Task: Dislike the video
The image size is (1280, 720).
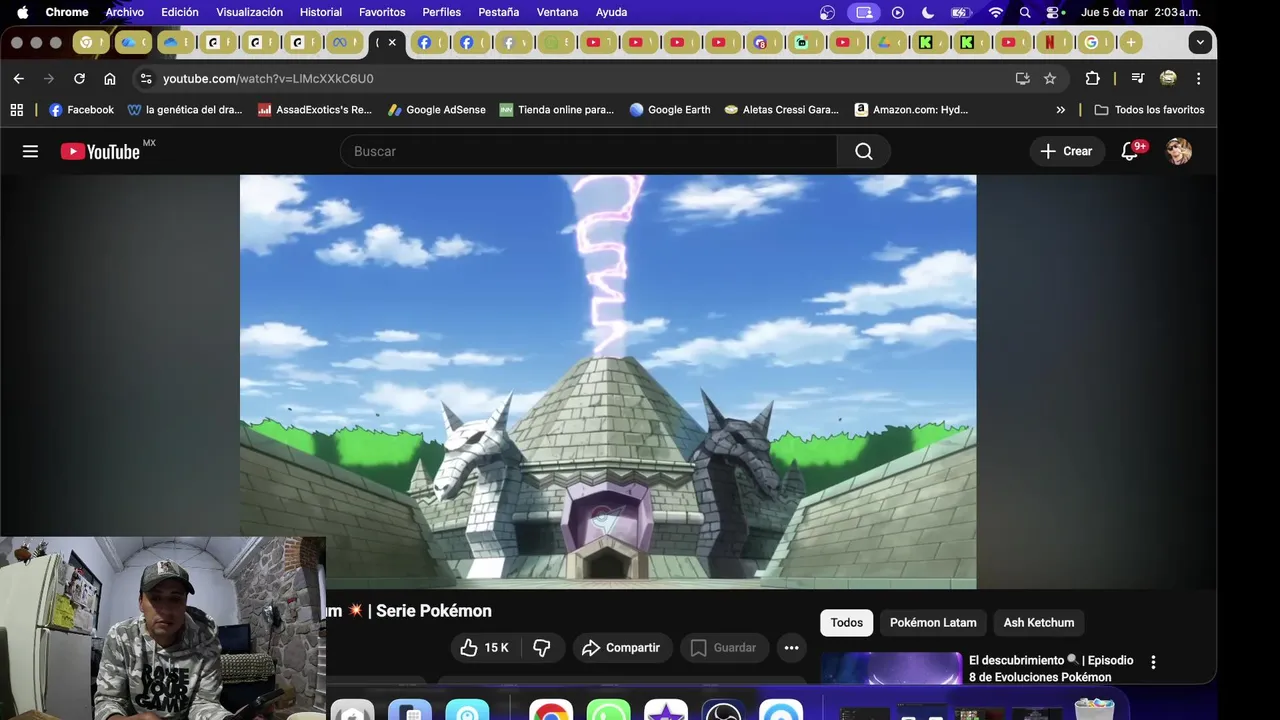Action: point(542,648)
